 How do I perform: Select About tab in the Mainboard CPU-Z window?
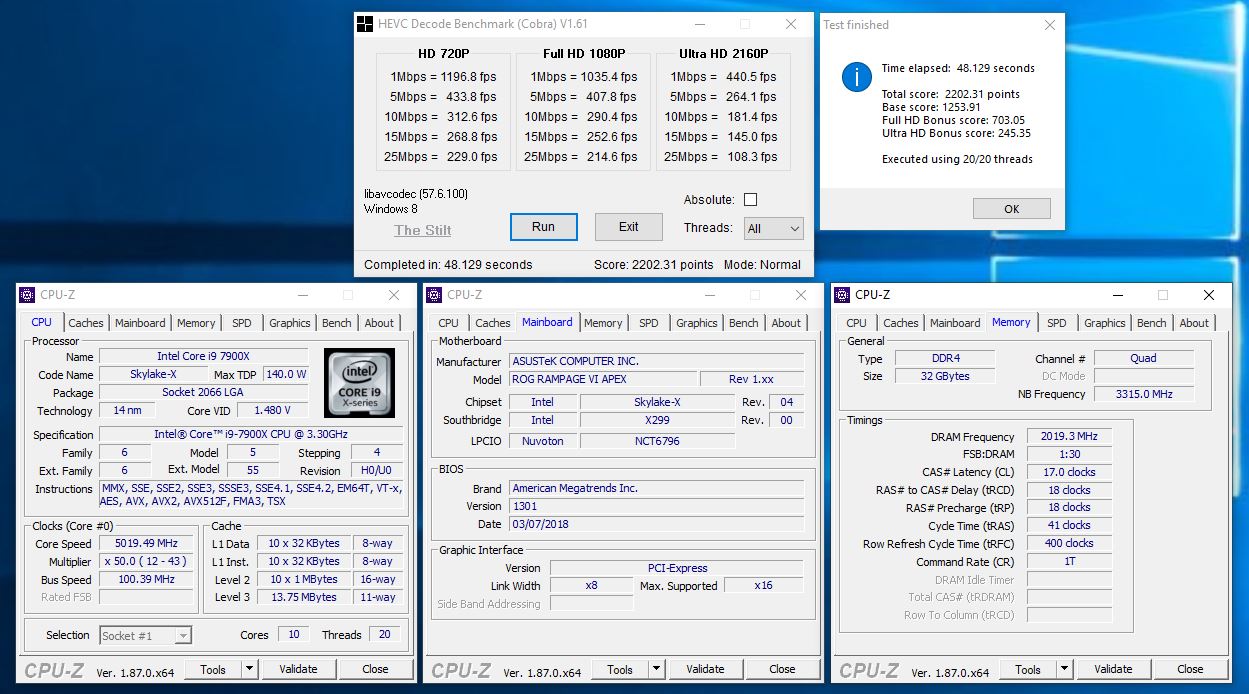pos(786,323)
